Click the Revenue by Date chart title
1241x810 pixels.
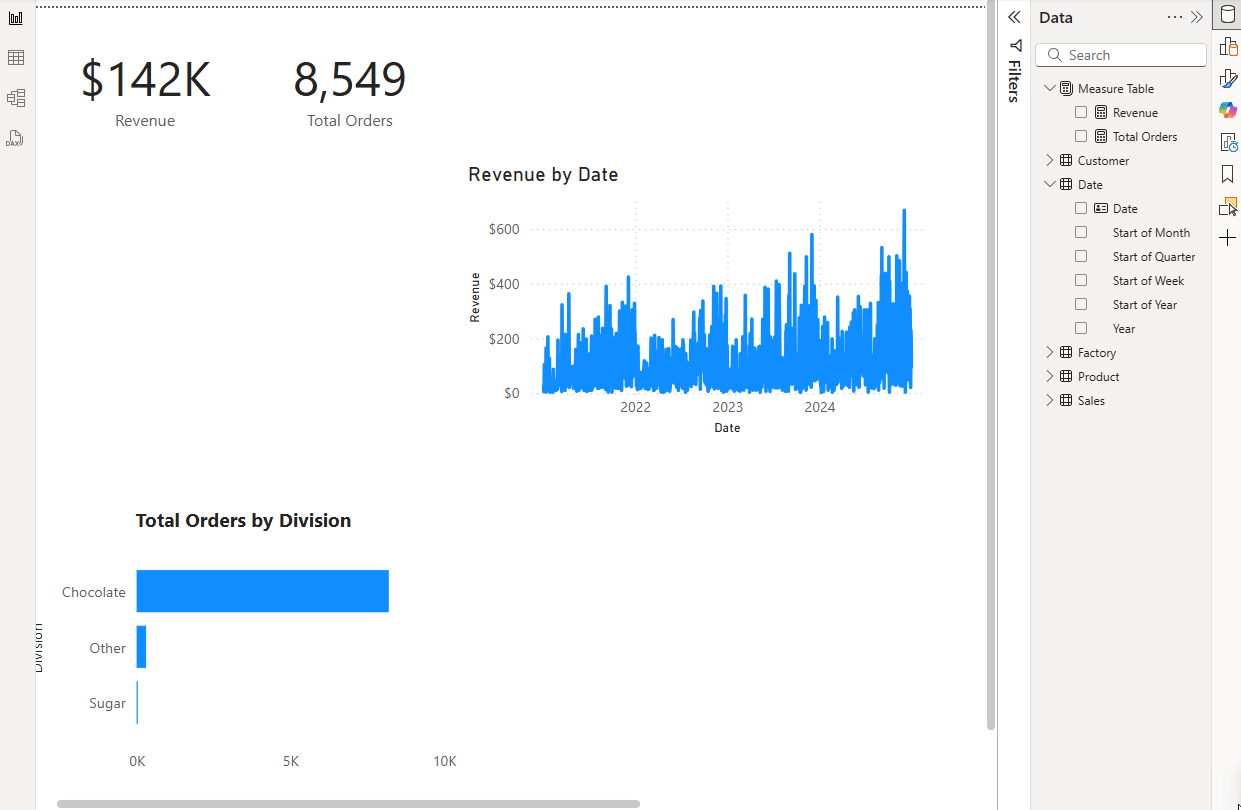click(543, 175)
